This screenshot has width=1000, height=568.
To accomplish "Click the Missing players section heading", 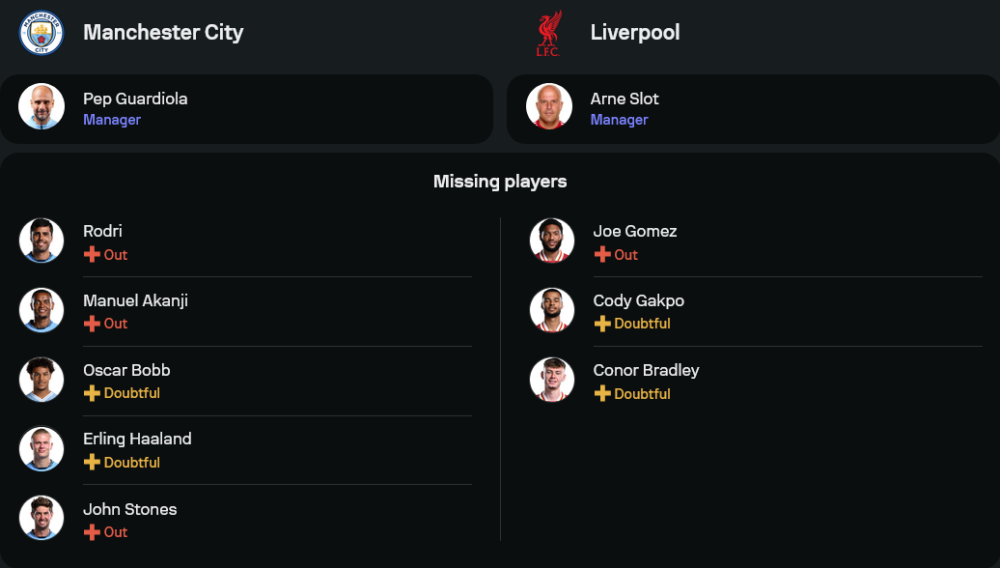I will [x=500, y=181].
